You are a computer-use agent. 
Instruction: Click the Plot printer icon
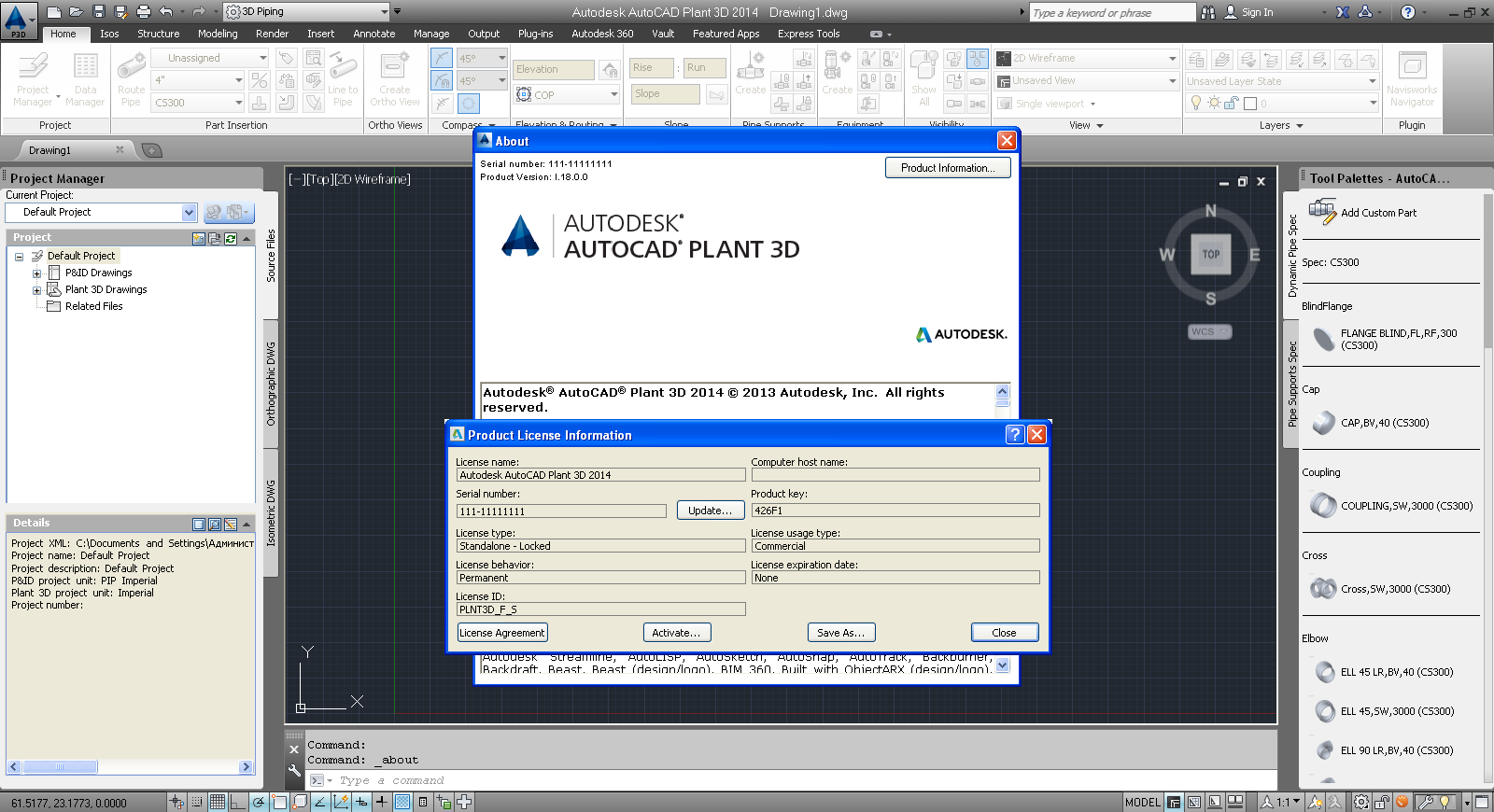143,12
